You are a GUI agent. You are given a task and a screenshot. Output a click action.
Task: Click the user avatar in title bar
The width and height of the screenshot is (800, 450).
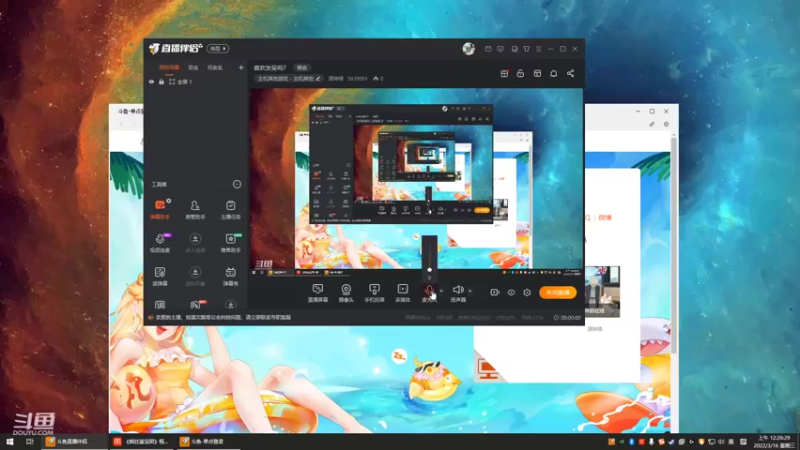[468, 48]
